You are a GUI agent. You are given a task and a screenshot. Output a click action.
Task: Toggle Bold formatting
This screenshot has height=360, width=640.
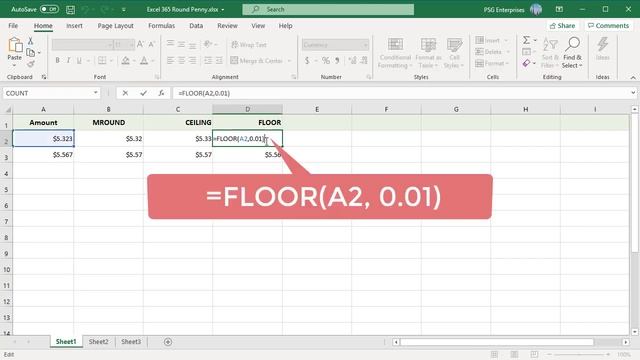58,60
